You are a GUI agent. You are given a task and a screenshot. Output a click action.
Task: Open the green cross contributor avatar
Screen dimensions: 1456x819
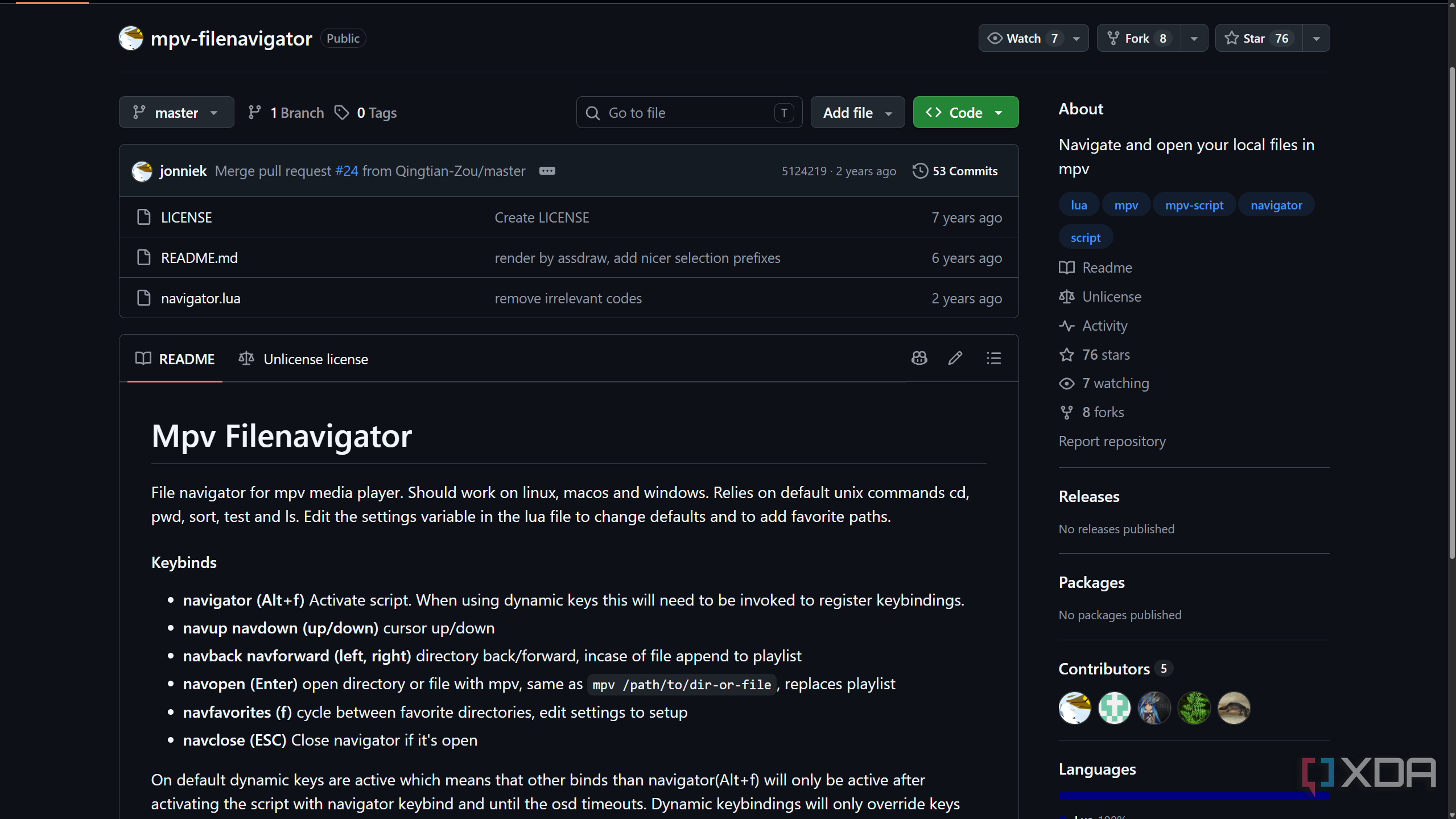click(x=1115, y=708)
